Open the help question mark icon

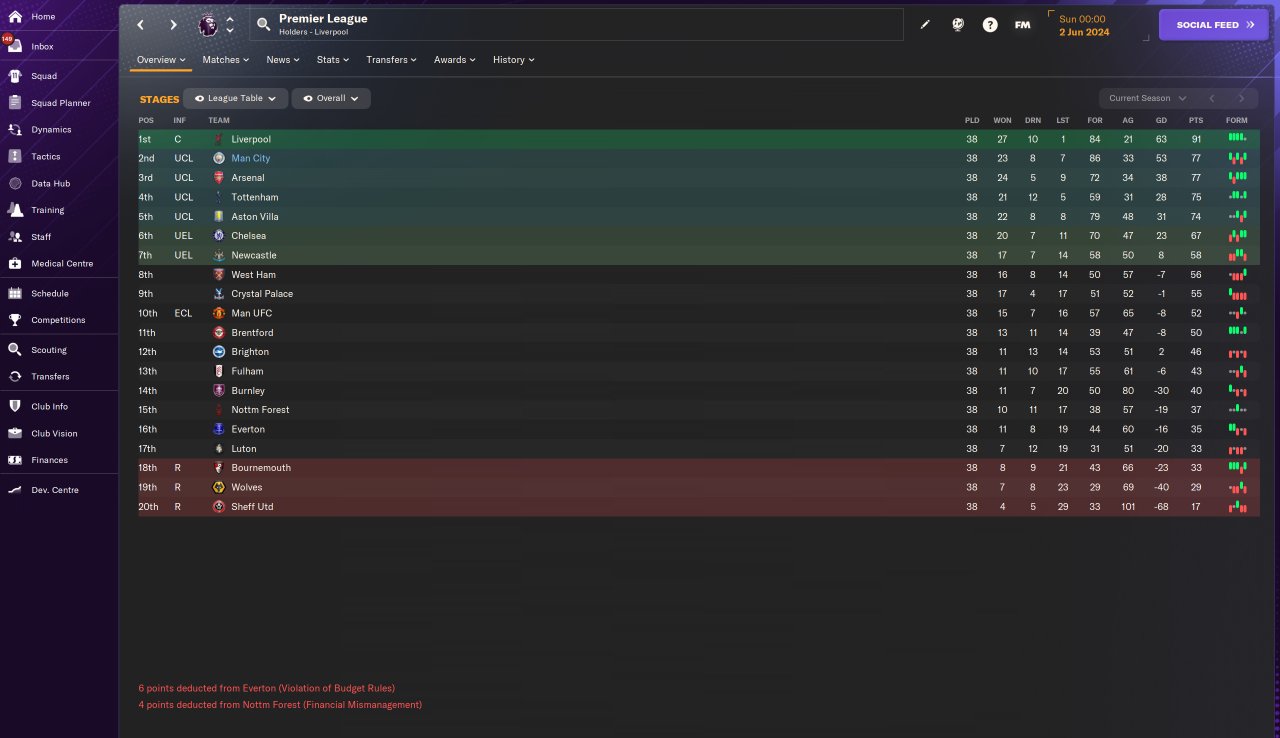(990, 25)
